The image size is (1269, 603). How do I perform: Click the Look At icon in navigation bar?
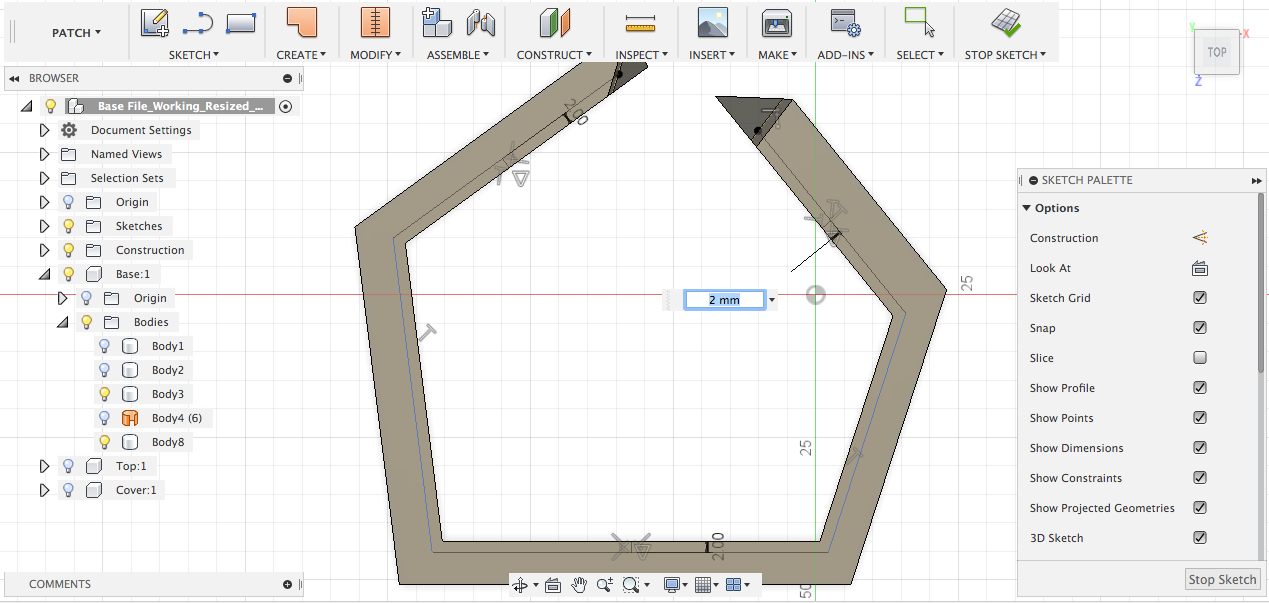(x=553, y=585)
